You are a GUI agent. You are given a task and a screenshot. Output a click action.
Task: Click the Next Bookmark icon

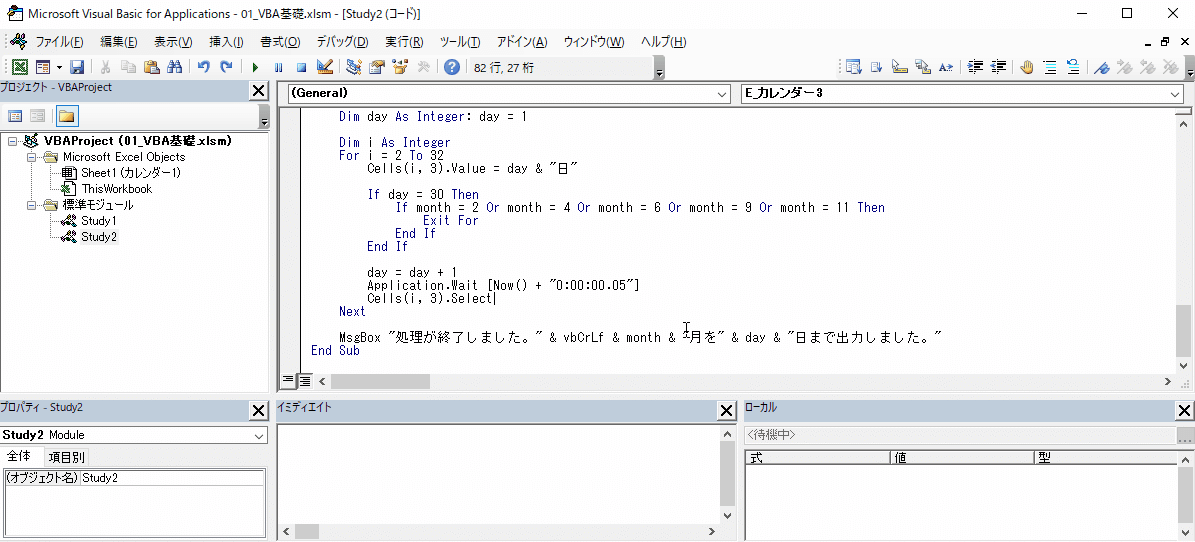tap(1124, 67)
